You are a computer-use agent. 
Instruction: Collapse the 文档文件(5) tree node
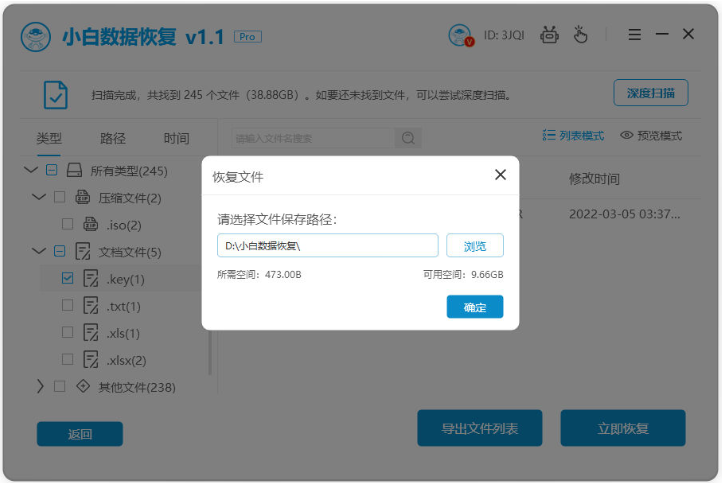39,252
